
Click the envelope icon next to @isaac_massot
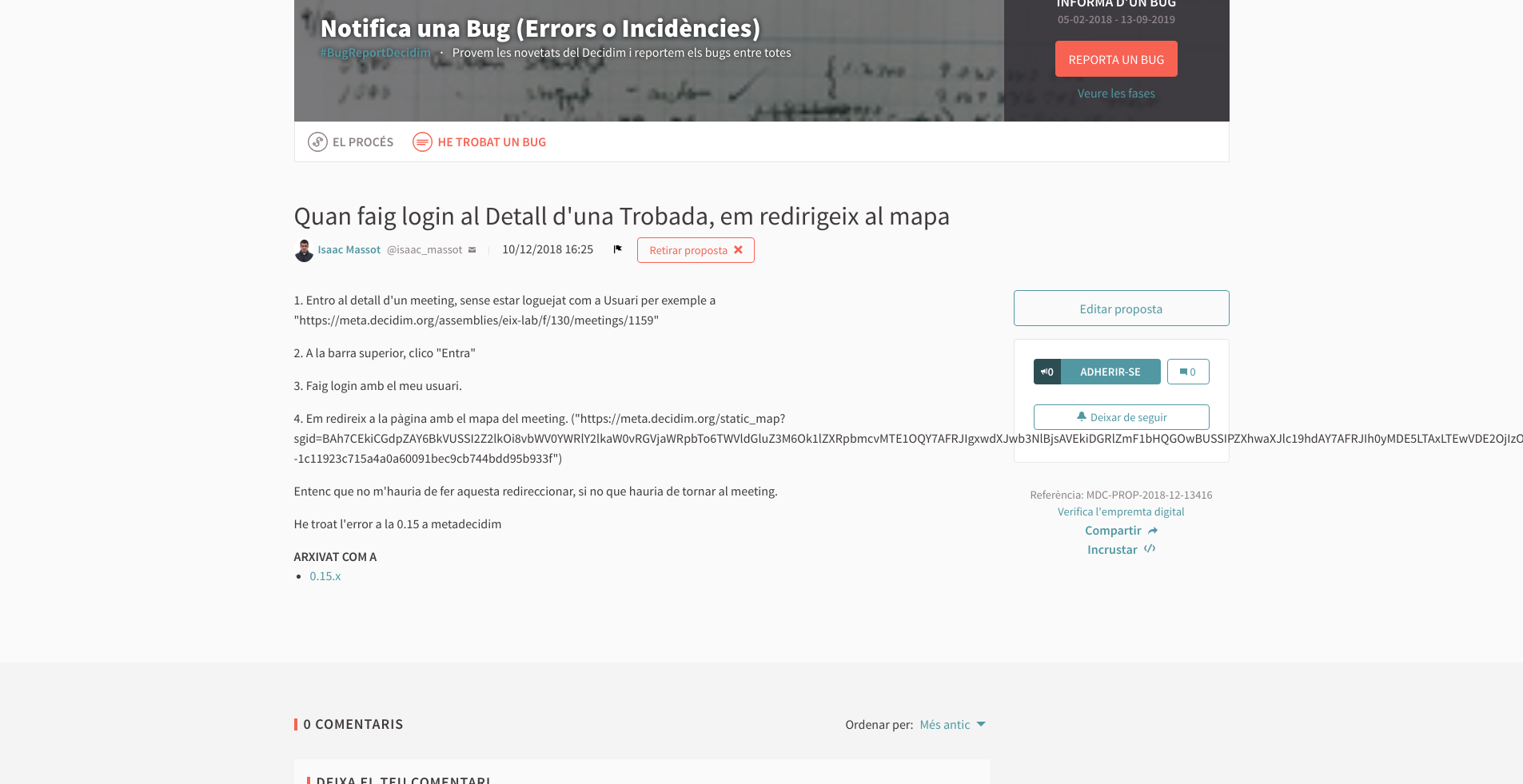pyautogui.click(x=472, y=250)
